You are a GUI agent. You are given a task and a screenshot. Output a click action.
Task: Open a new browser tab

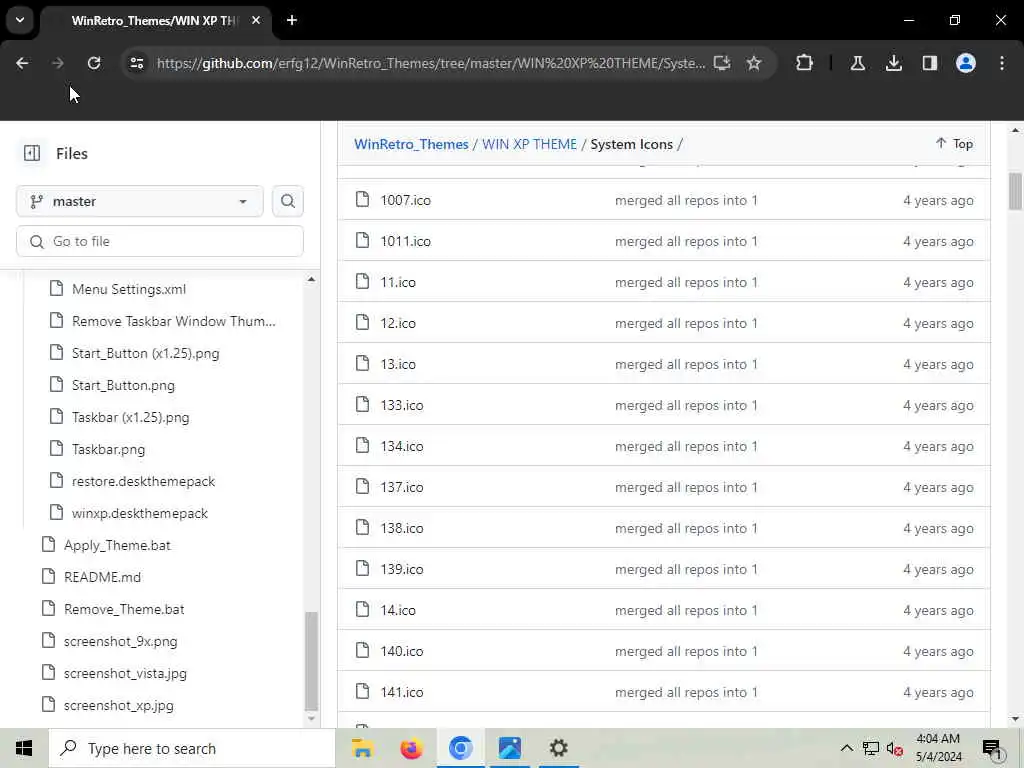coord(292,20)
